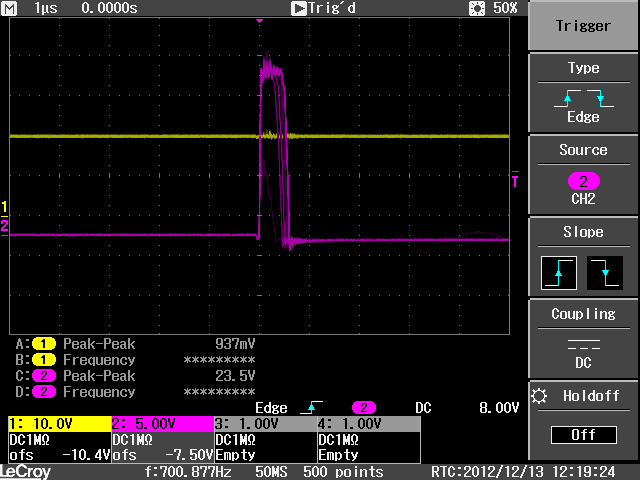Viewport: 640px width, 480px height.
Task: Click the channel 2 badge in trigger status
Action: click(364, 408)
